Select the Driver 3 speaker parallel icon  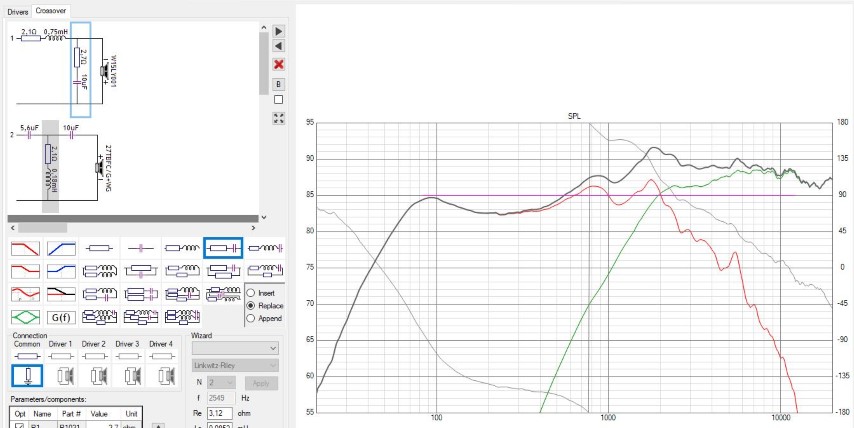tap(131, 376)
